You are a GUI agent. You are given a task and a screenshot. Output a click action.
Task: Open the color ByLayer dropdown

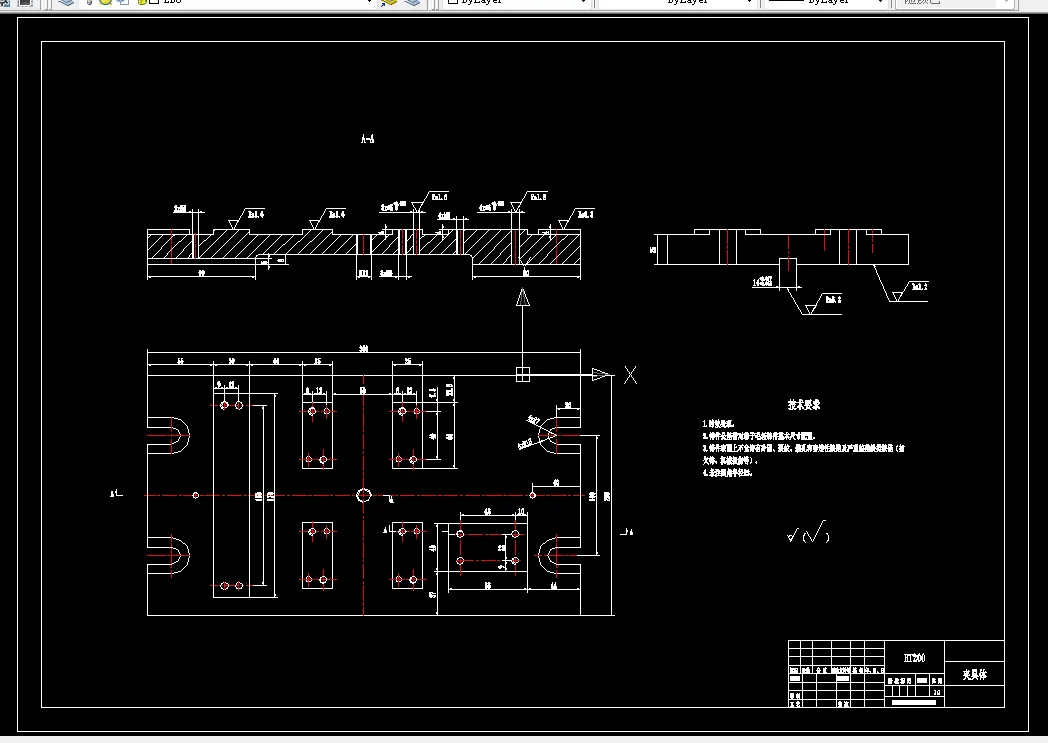click(518, 2)
